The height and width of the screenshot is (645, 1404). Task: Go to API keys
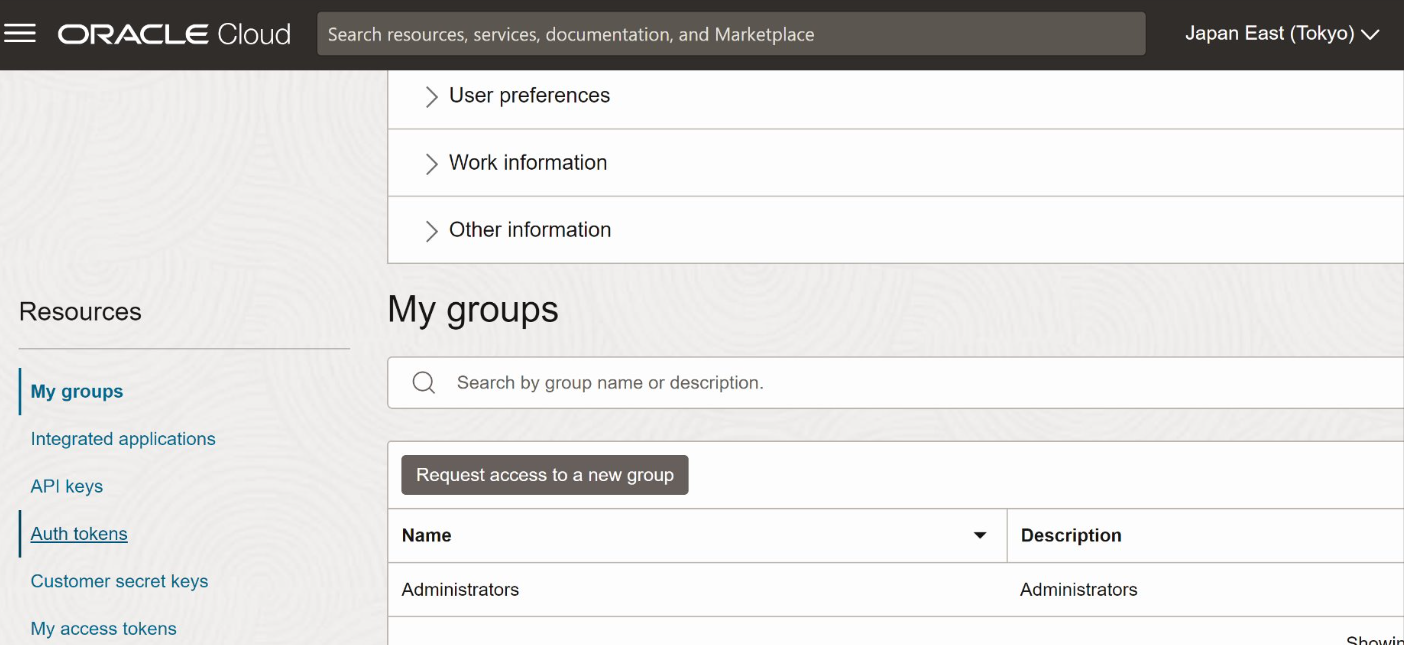67,486
